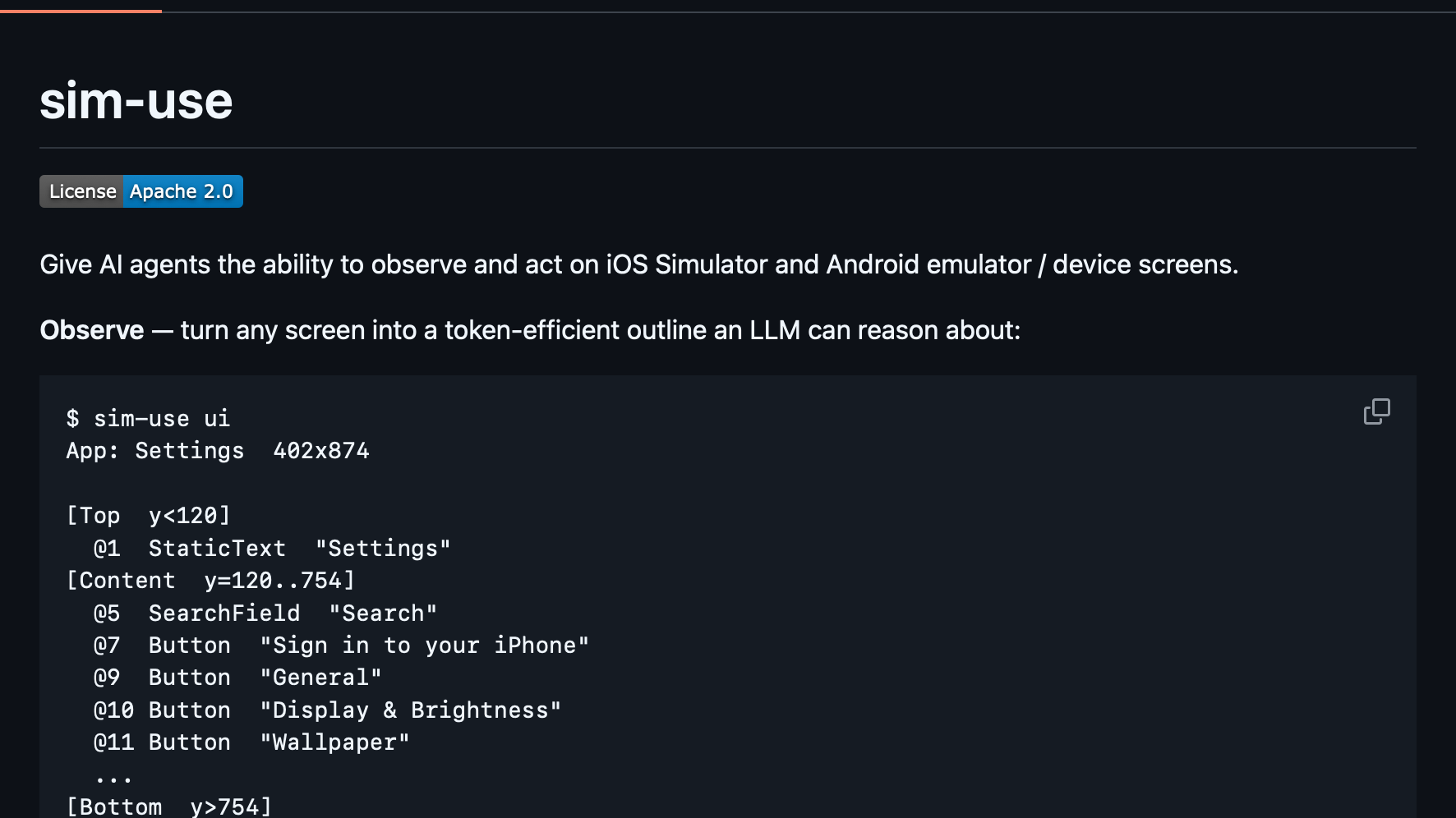The width and height of the screenshot is (1456, 818).
Task: Click the '@1 StaticText Settings' line
Action: tap(272, 549)
